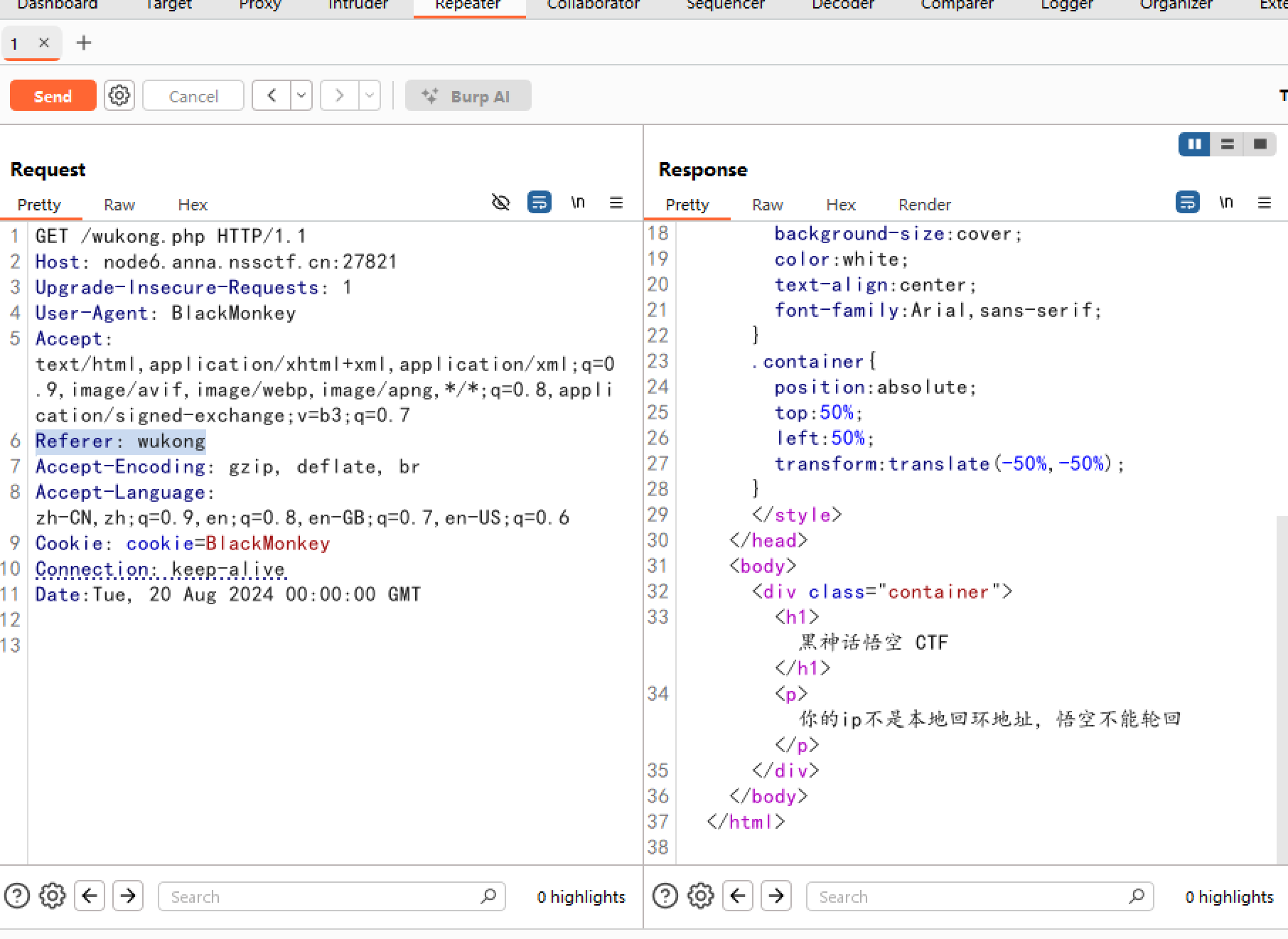Select Request Pretty tab

pos(39,205)
